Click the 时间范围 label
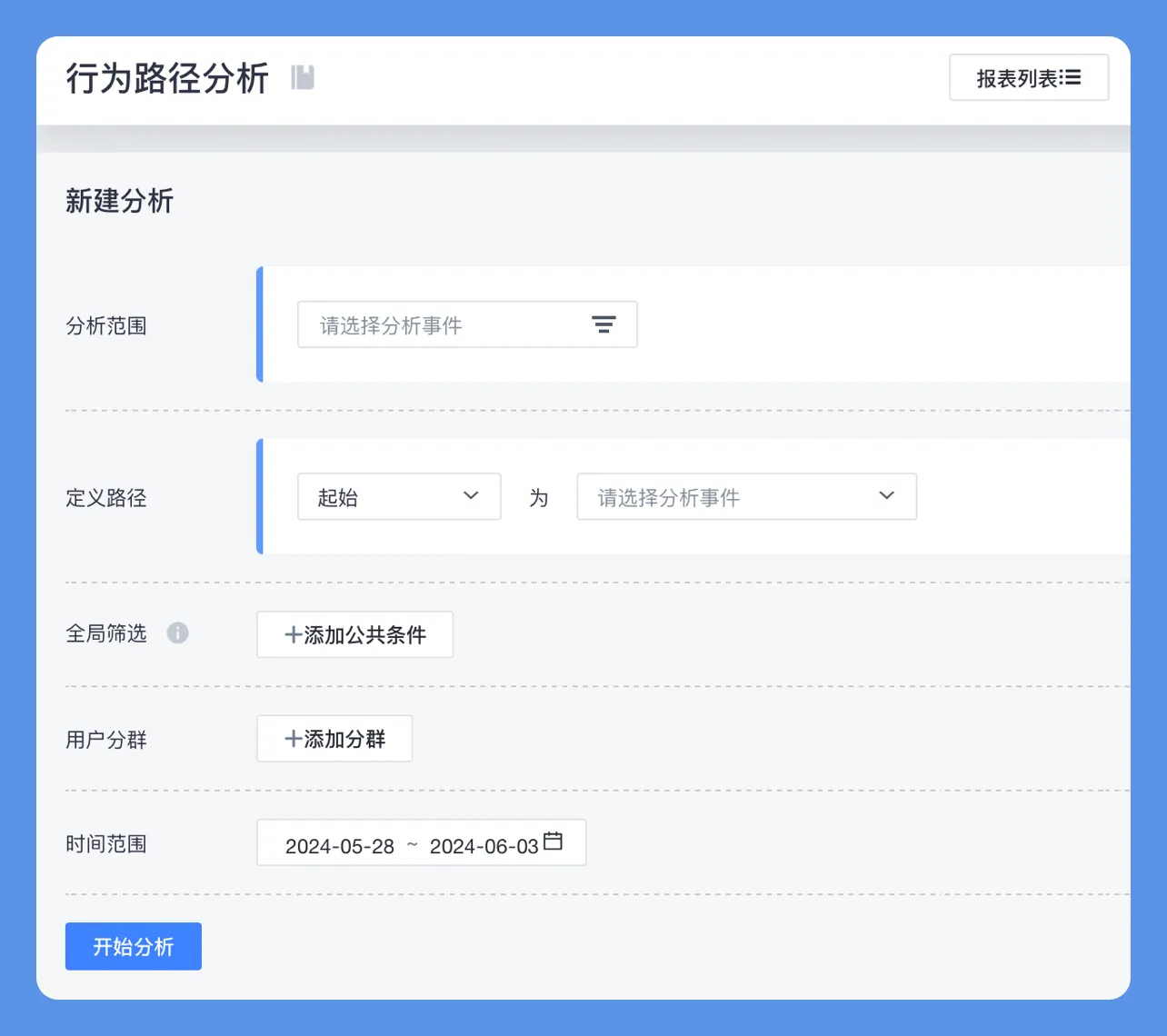The width and height of the screenshot is (1167, 1036). 106,844
